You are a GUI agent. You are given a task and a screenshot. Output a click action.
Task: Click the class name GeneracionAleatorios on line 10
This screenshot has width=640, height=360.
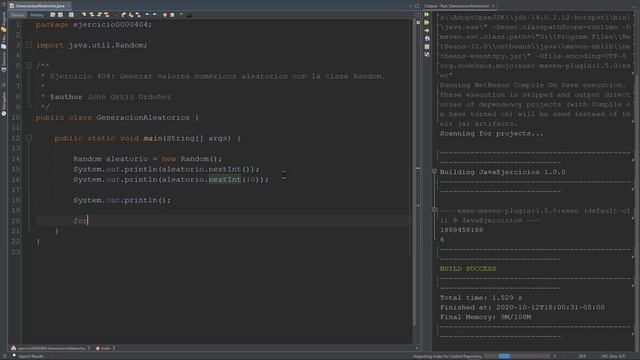(x=143, y=118)
